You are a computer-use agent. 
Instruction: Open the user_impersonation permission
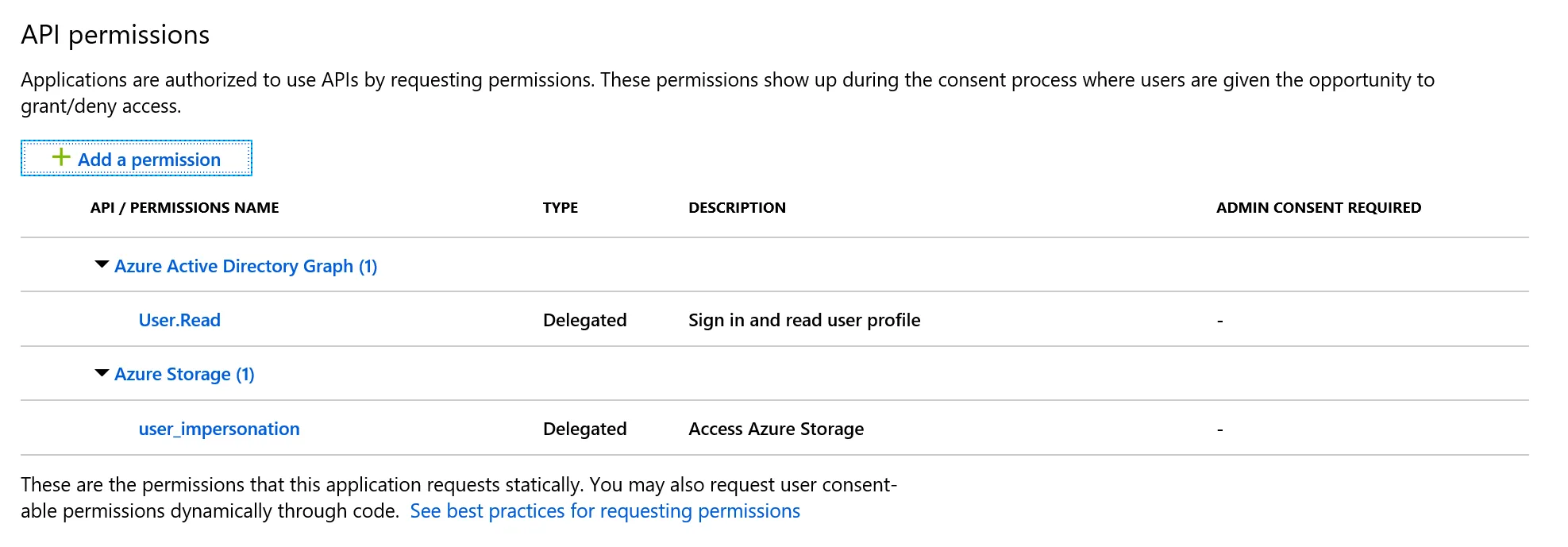[x=219, y=429]
